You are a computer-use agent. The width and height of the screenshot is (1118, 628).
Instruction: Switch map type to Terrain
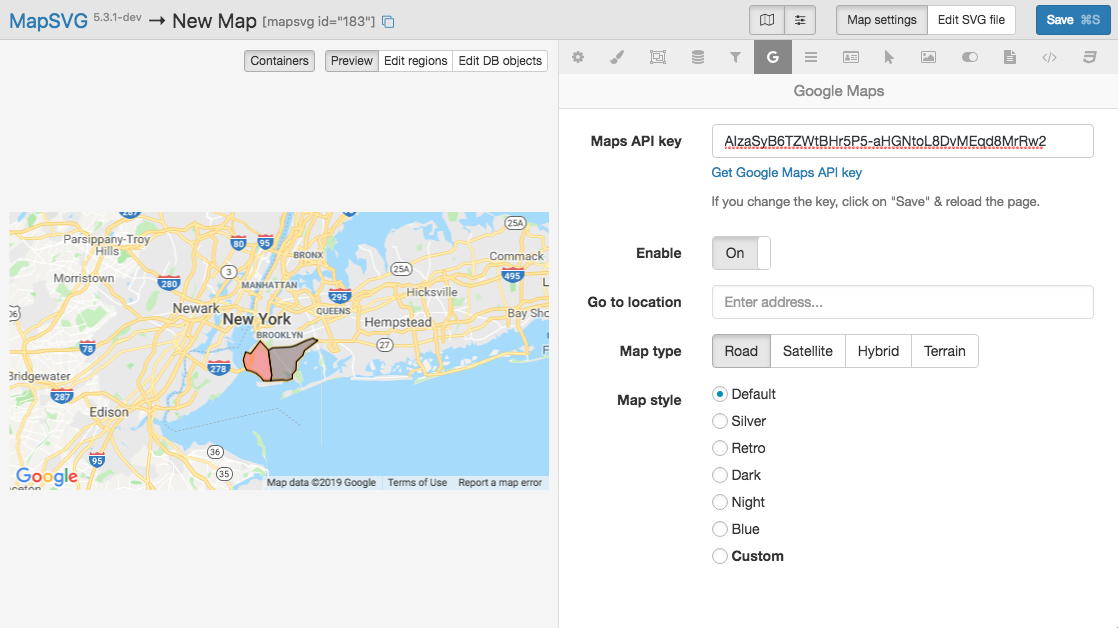945,351
